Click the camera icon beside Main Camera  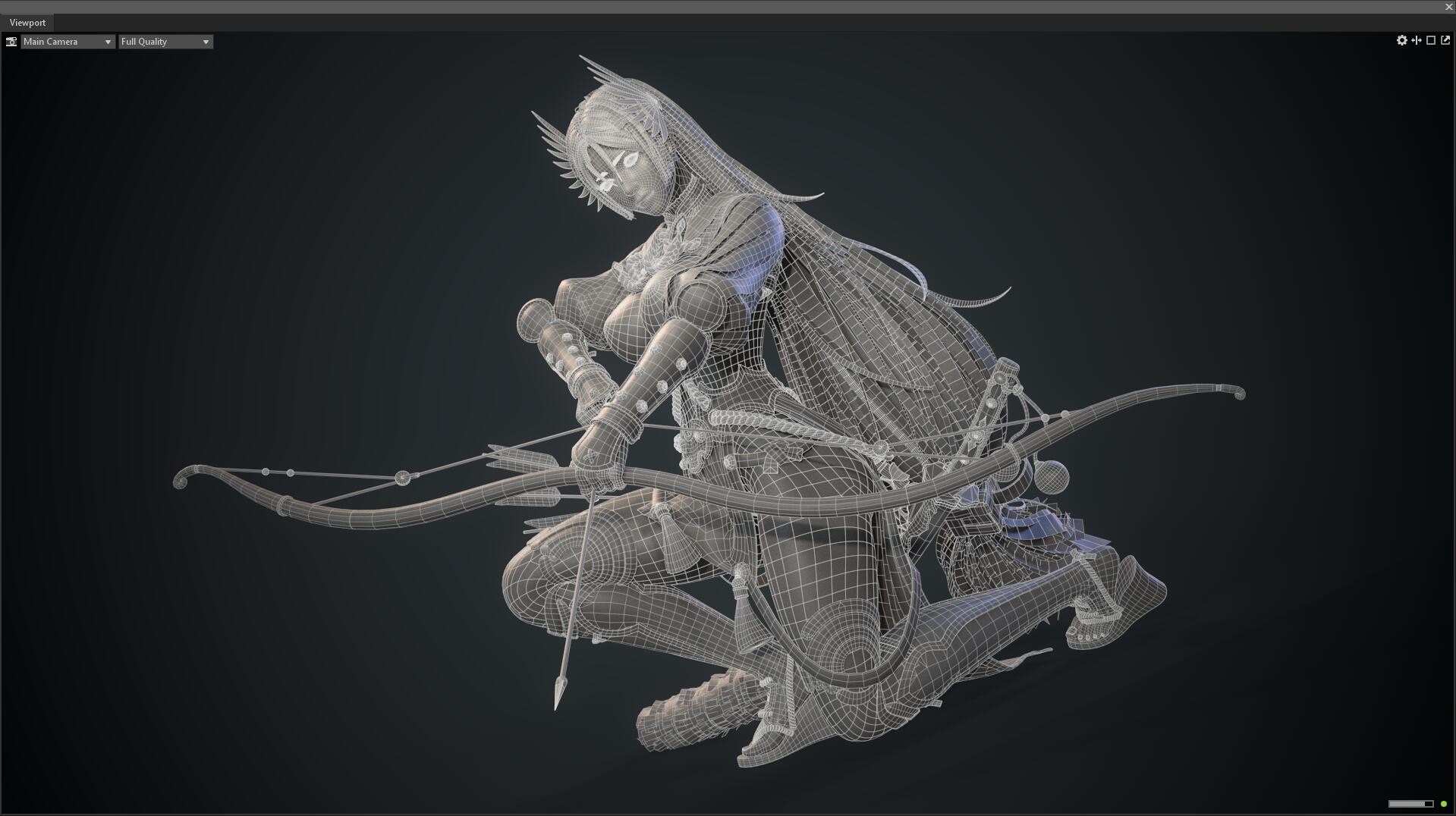[x=11, y=42]
